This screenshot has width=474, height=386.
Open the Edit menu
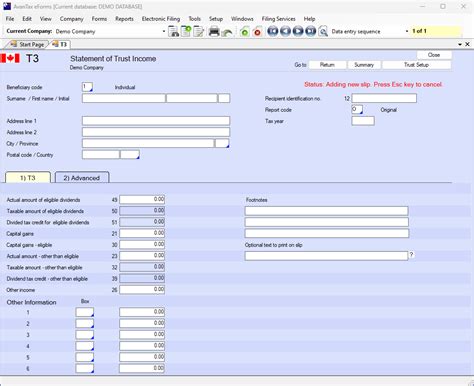(x=27, y=19)
